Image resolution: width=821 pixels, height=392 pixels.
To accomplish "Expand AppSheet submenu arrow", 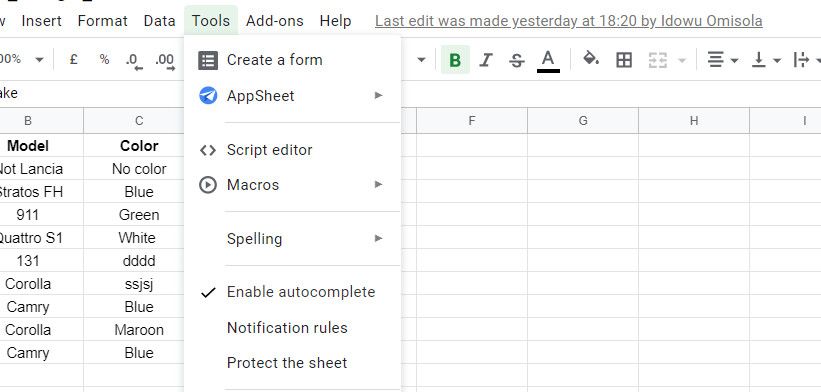I will [378, 95].
